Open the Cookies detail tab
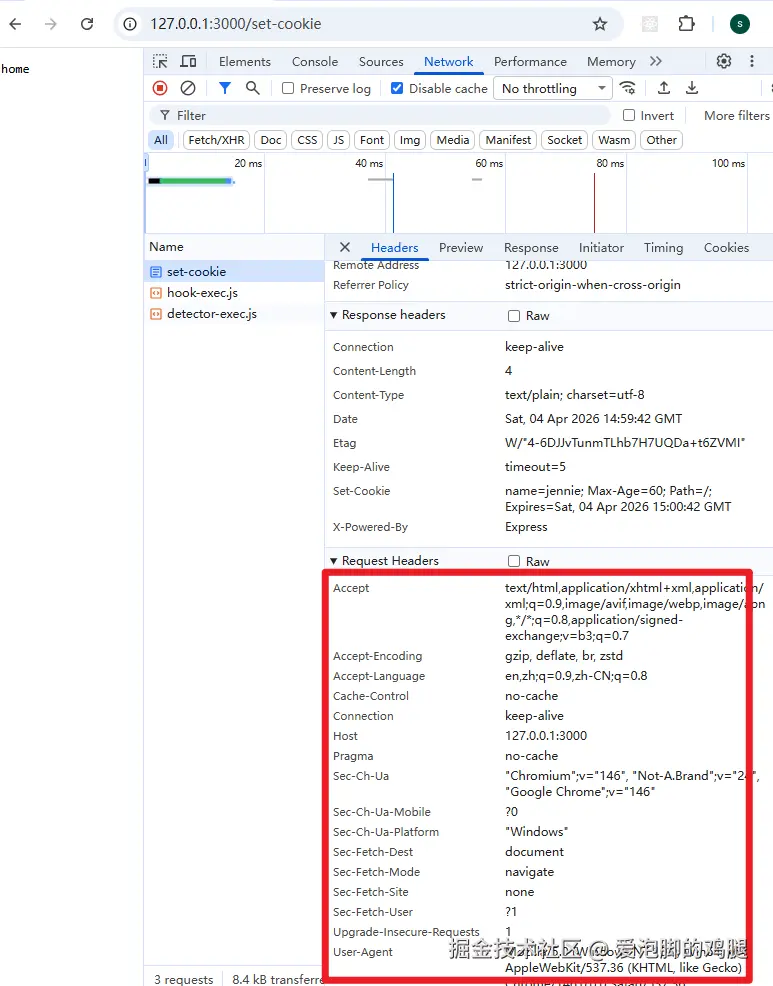The height and width of the screenshot is (986, 773). [726, 248]
